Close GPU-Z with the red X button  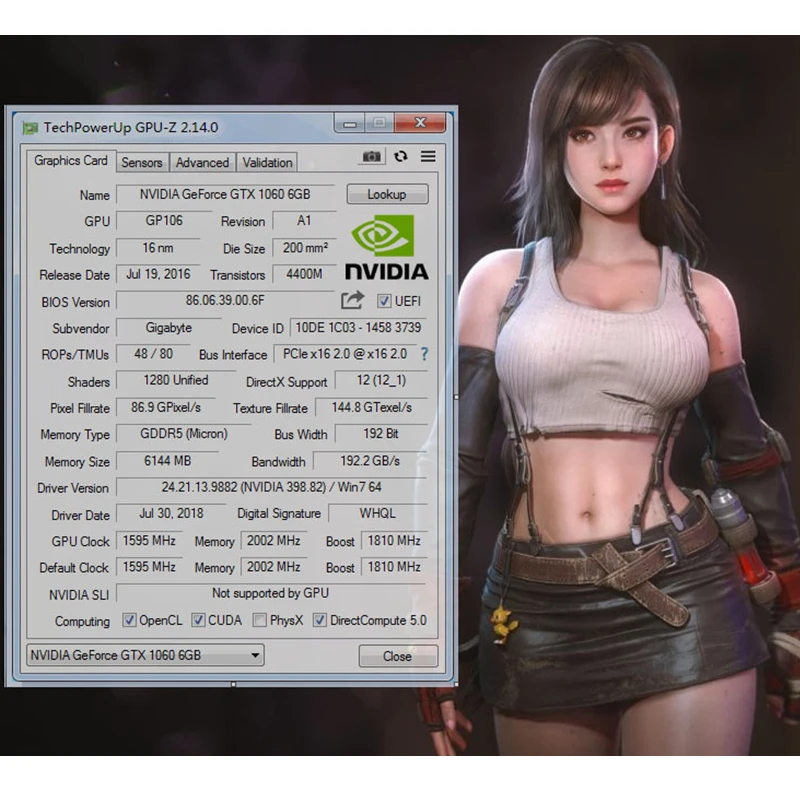tap(420, 122)
